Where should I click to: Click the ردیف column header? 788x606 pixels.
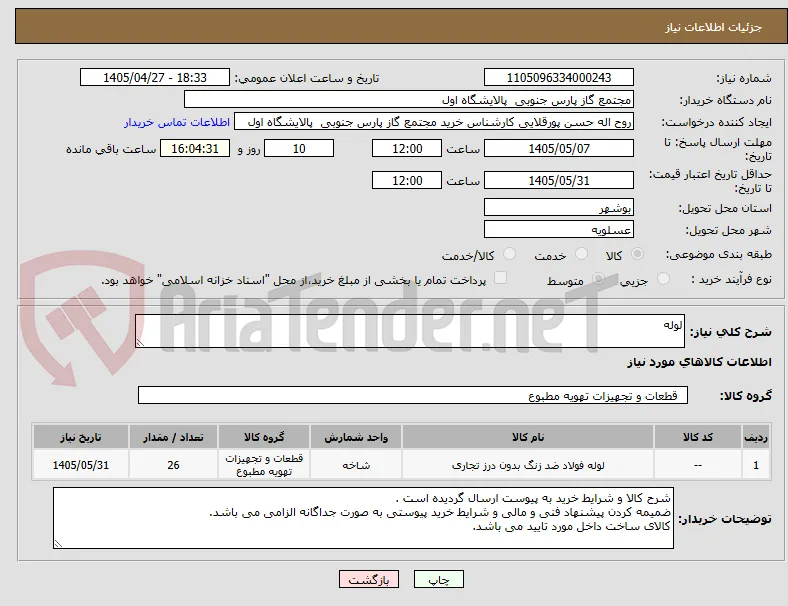point(756,437)
